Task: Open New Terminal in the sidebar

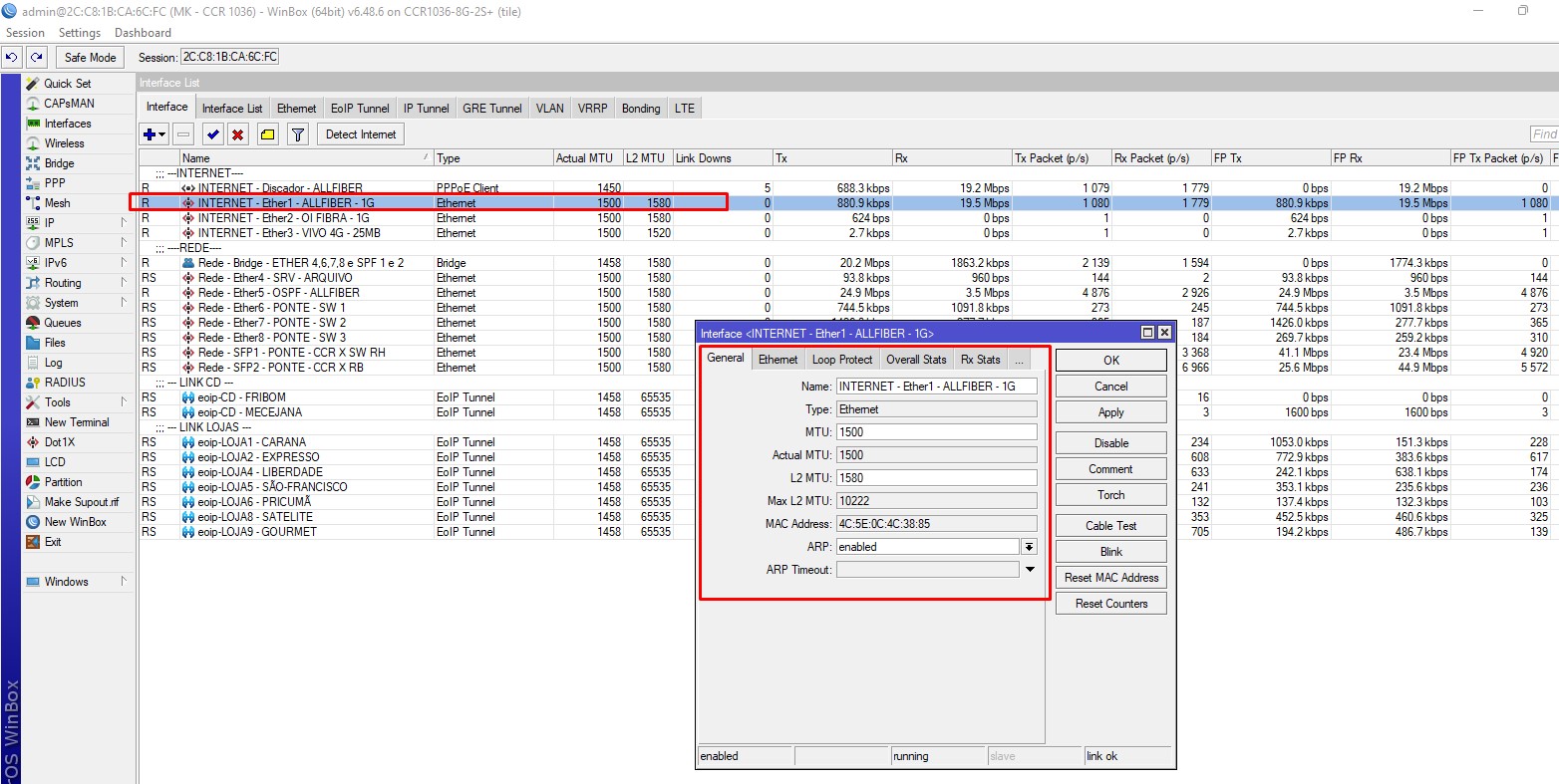Action: tap(76, 422)
